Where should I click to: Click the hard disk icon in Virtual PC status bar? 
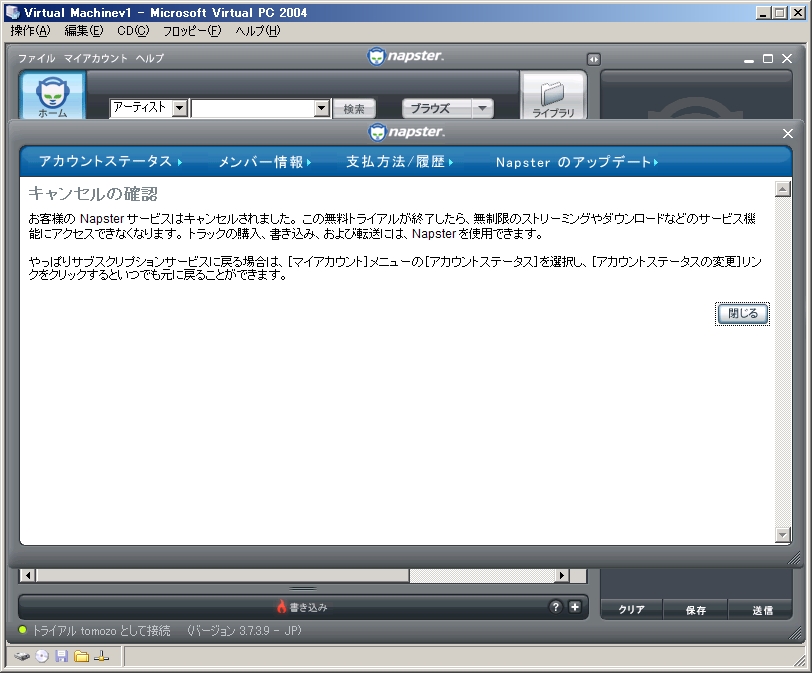(22, 656)
